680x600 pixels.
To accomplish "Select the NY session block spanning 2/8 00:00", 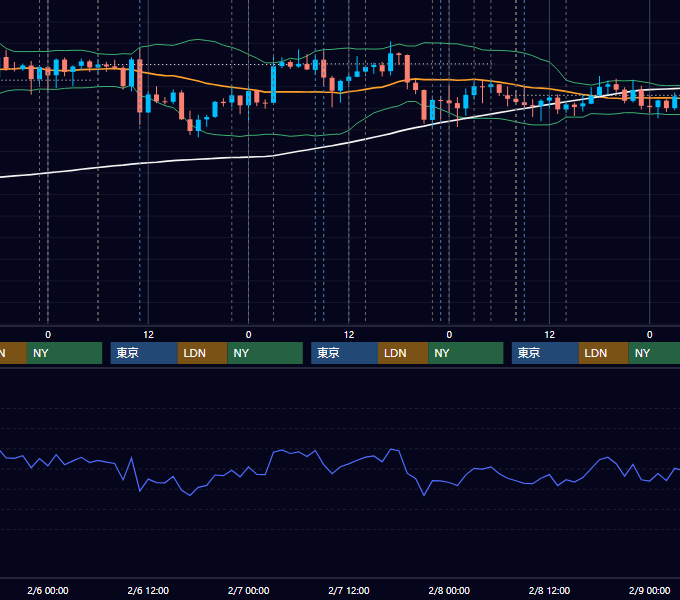I will 466,353.
